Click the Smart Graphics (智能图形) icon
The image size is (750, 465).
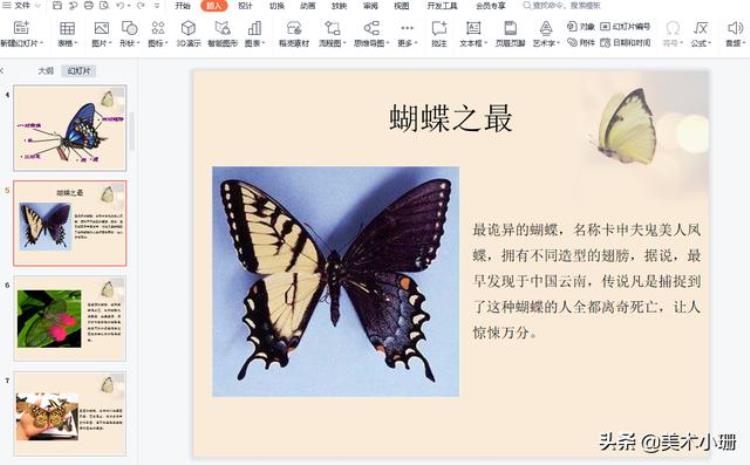(x=222, y=28)
